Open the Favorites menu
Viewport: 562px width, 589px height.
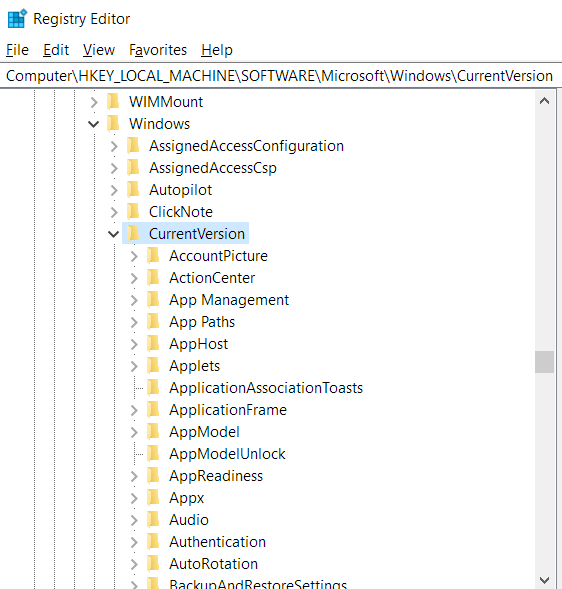[x=158, y=50]
